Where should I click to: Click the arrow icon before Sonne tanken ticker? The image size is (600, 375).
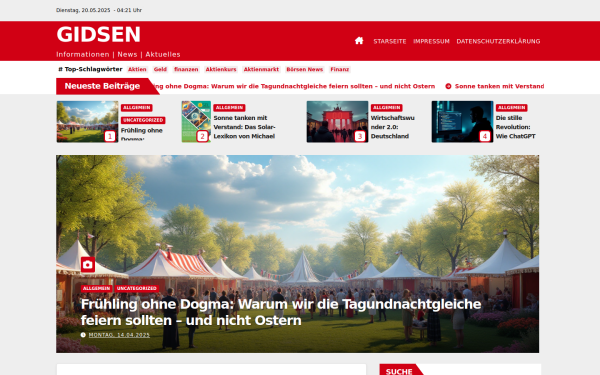(448, 86)
